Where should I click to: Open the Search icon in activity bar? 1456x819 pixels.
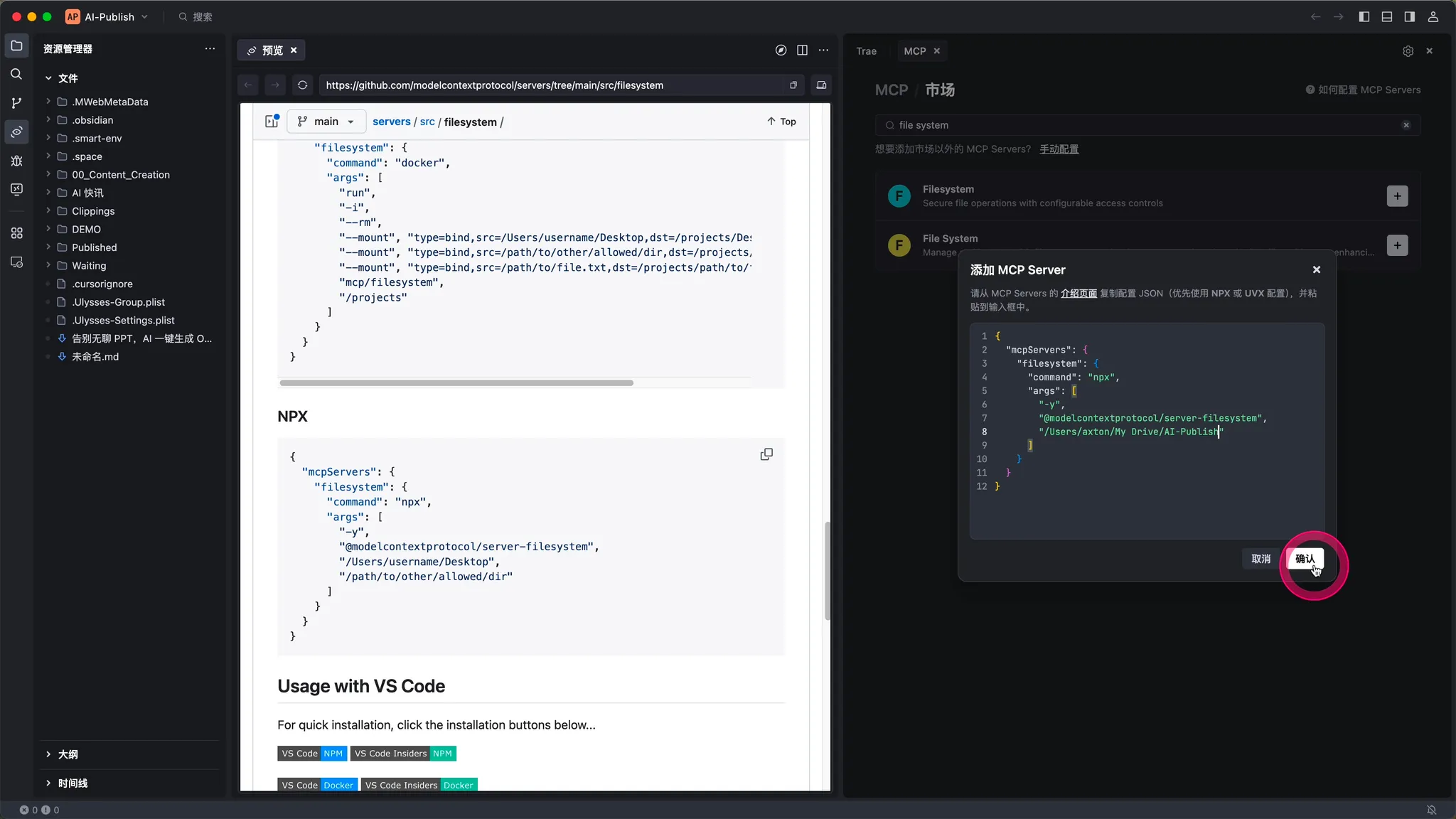tap(16, 74)
